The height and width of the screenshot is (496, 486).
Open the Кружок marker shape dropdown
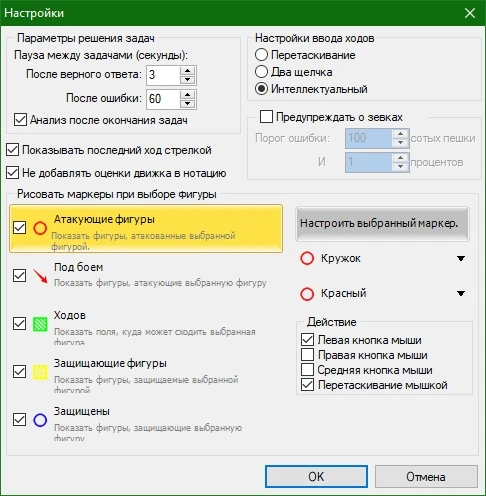[x=461, y=258]
